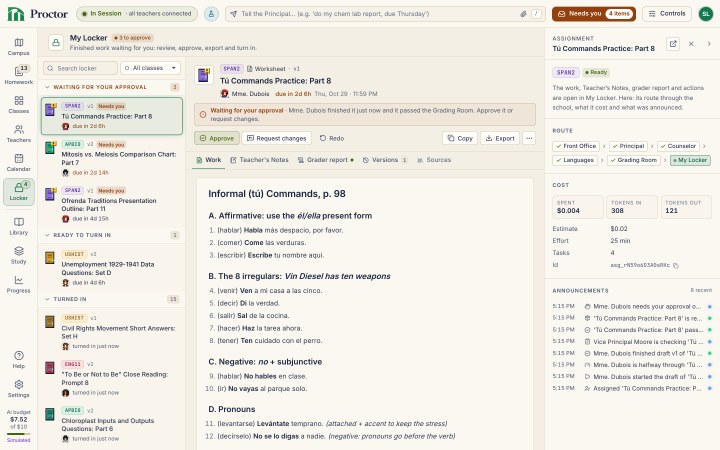Select the Locker sidebar icon
This screenshot has width=720, height=450.
(18, 191)
